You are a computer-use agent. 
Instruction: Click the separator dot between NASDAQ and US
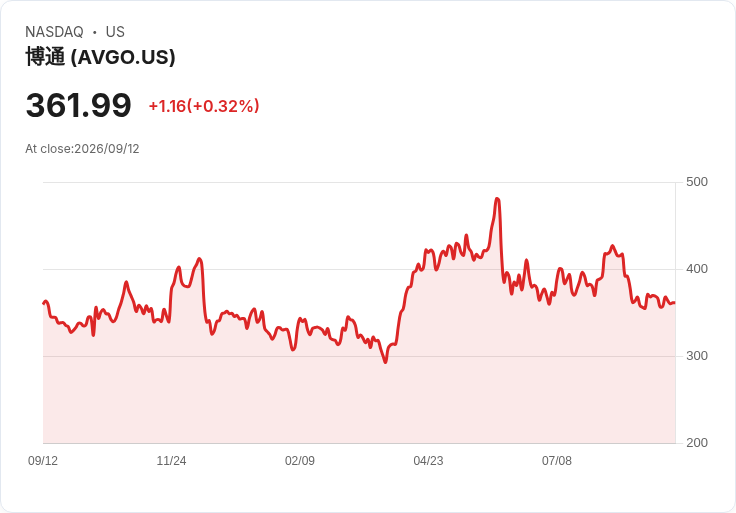[94, 32]
